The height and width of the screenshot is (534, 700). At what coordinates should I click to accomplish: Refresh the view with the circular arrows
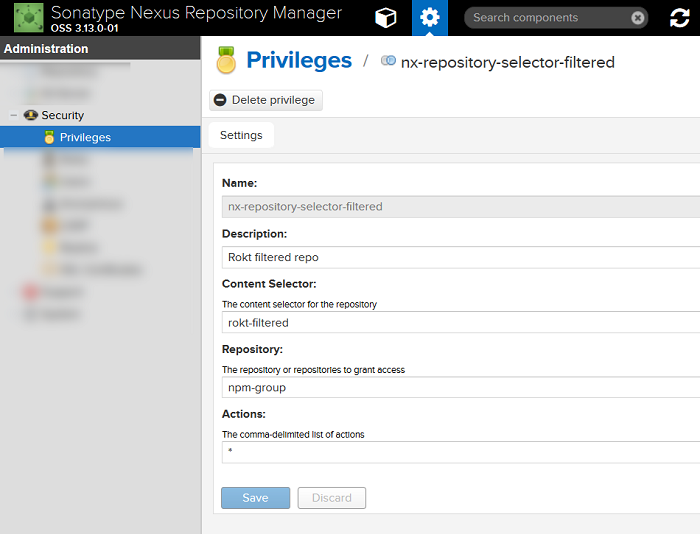(679, 18)
